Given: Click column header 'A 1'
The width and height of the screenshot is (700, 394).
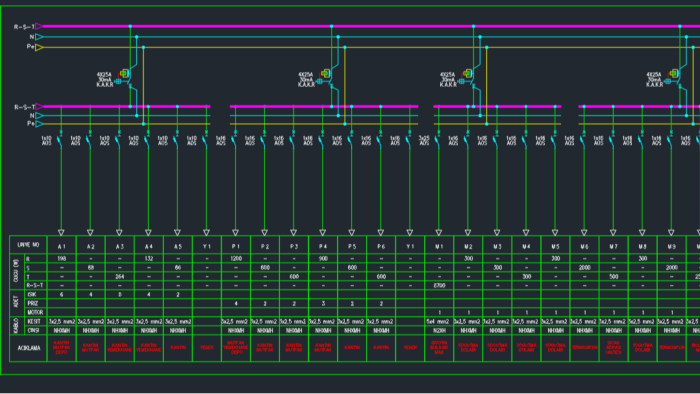Looking at the screenshot, I should pos(62,246).
